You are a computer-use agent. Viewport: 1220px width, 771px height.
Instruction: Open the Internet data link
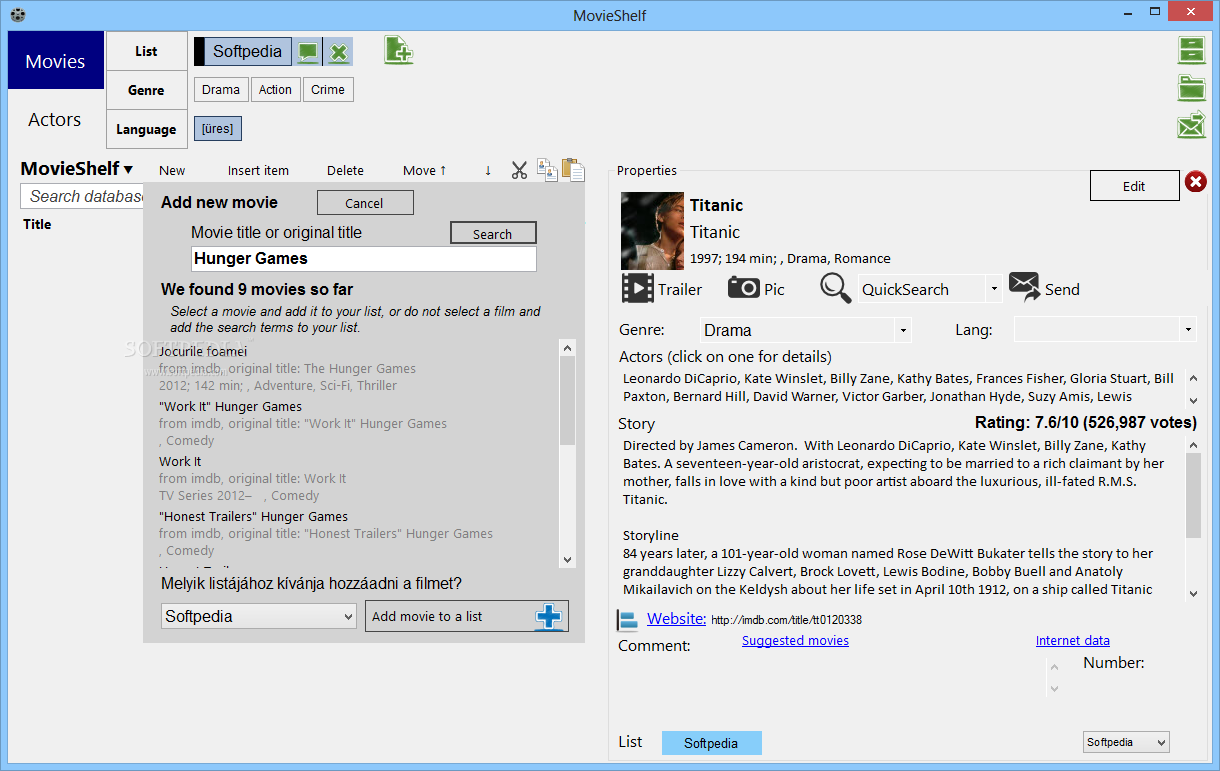1073,640
